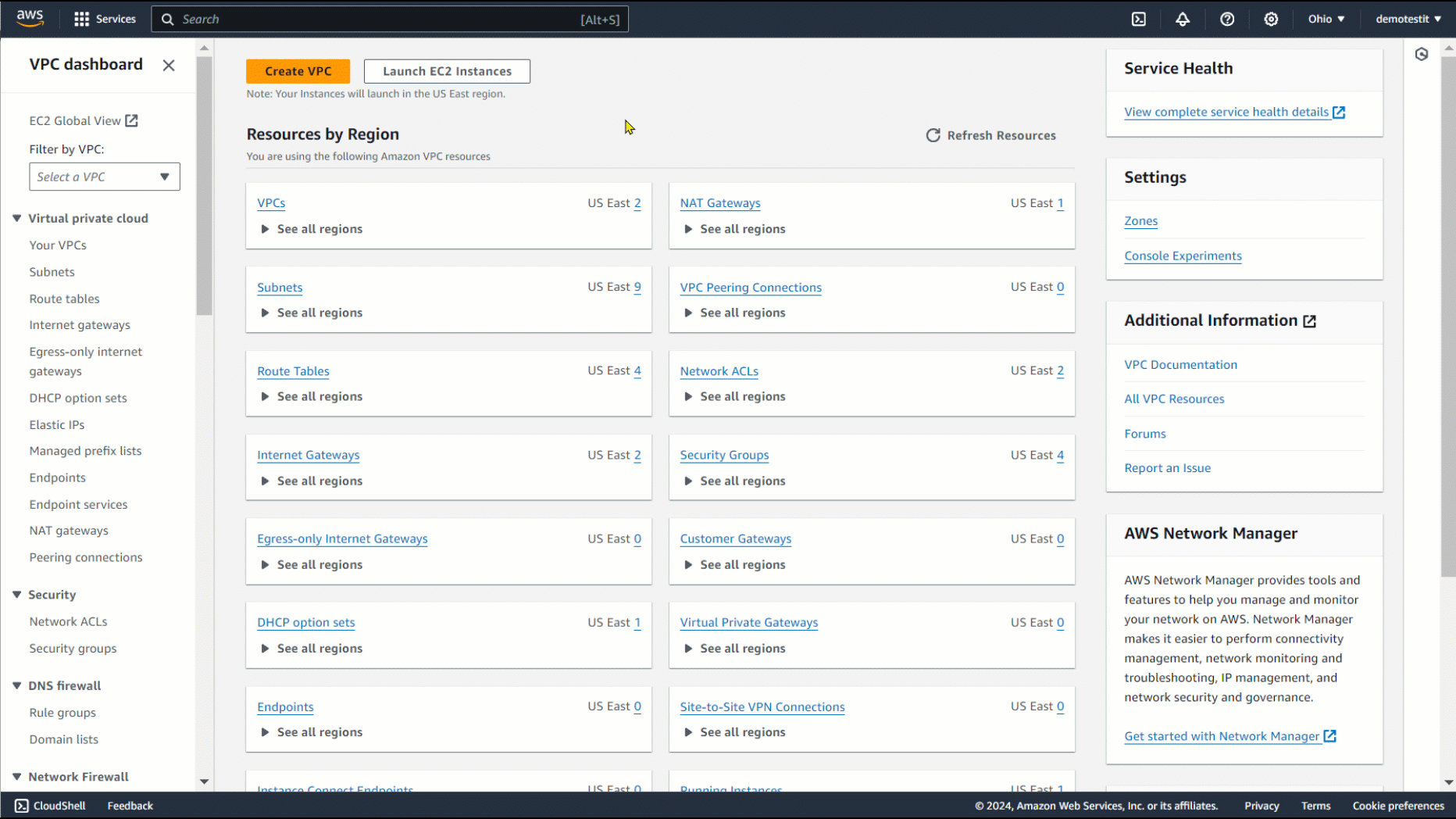The height and width of the screenshot is (819, 1456).
Task: Open Console Experiments link
Action: 1183,256
